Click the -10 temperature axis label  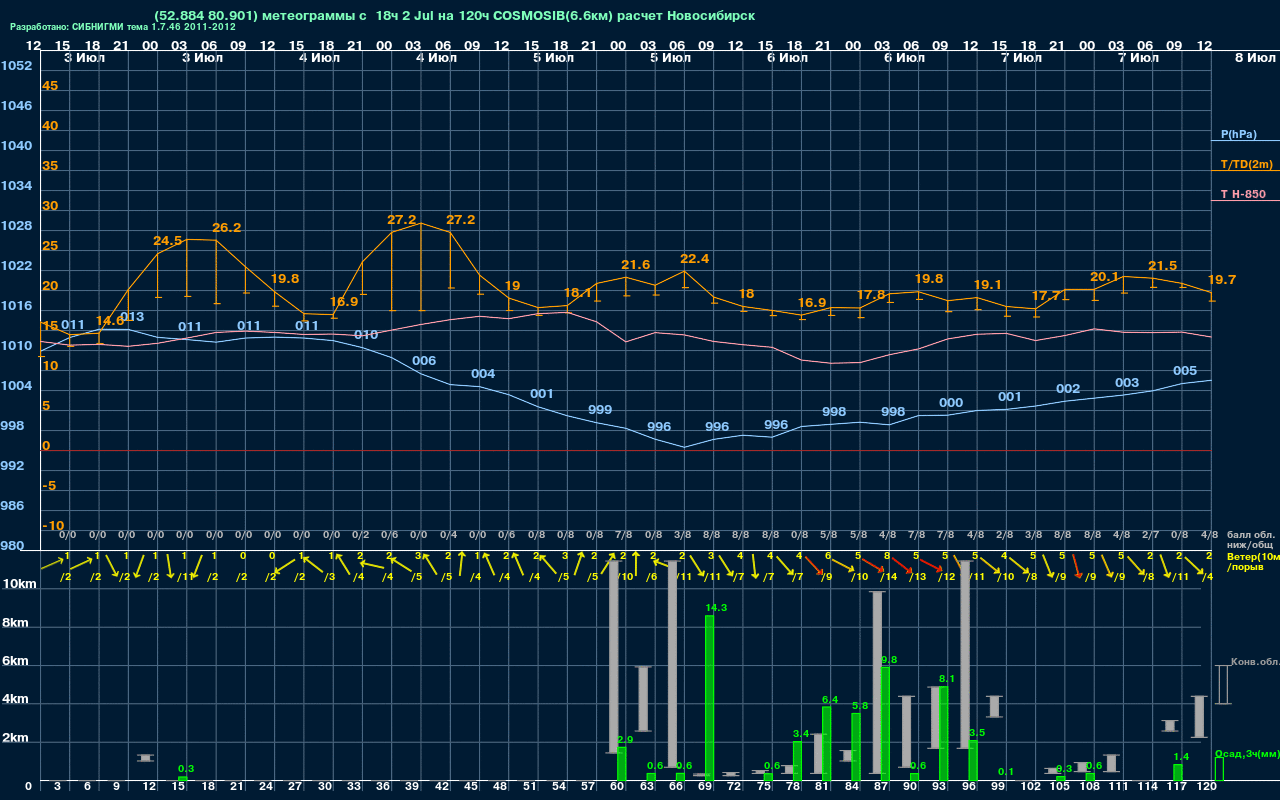(54, 526)
